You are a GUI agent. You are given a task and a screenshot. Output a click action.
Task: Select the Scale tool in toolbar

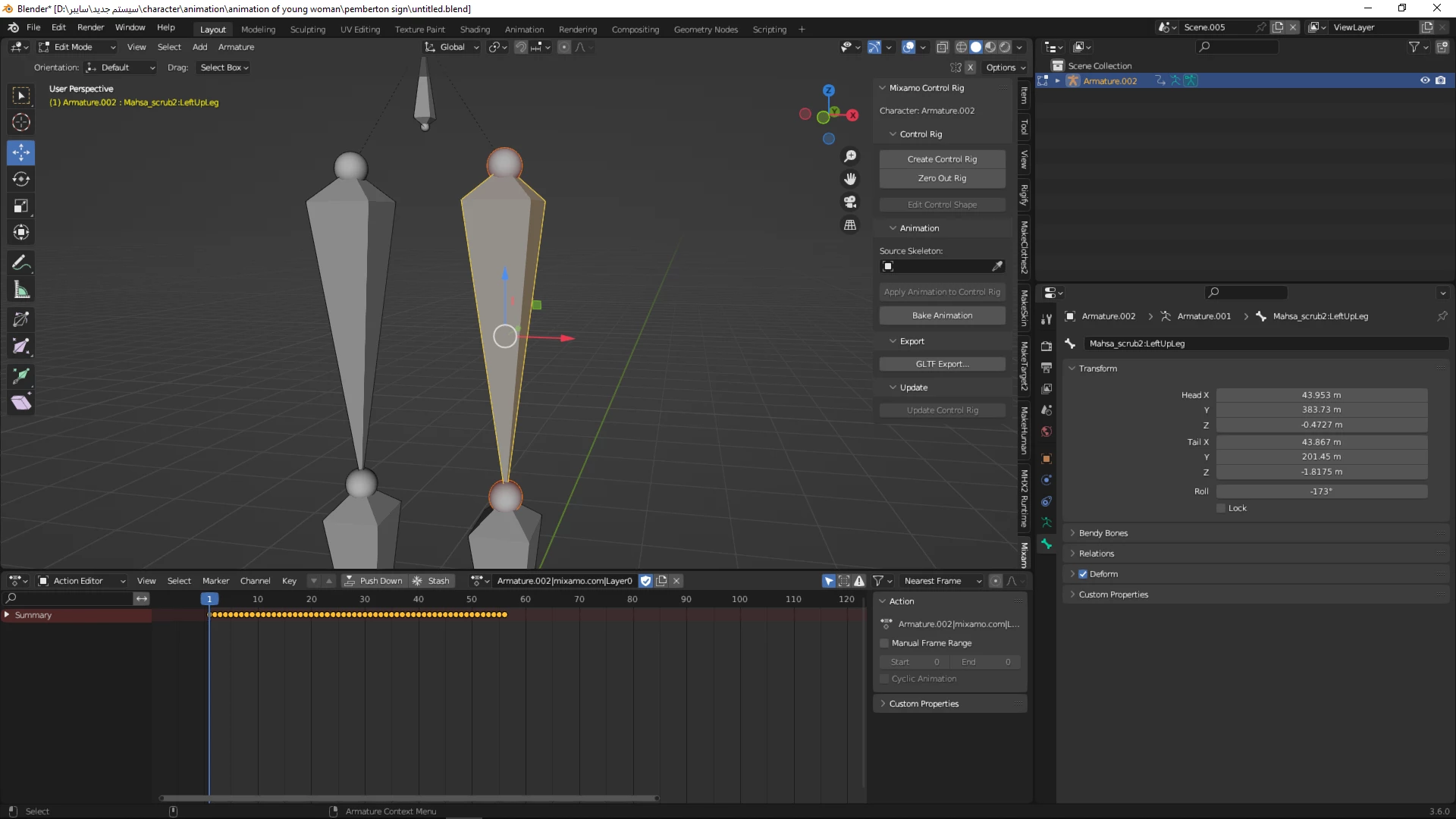pos(21,206)
